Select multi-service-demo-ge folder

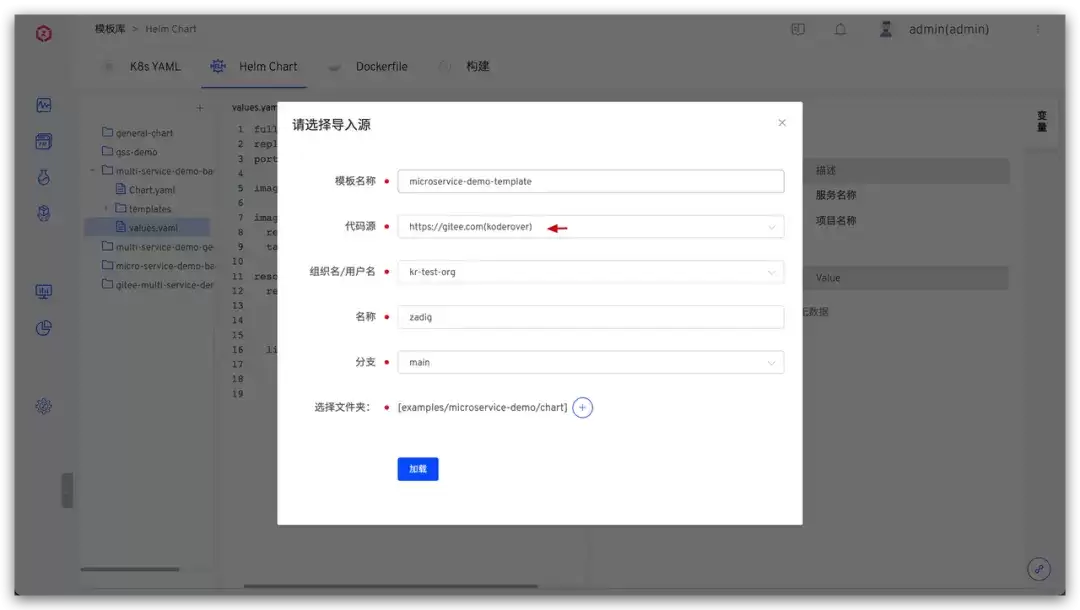[164, 246]
